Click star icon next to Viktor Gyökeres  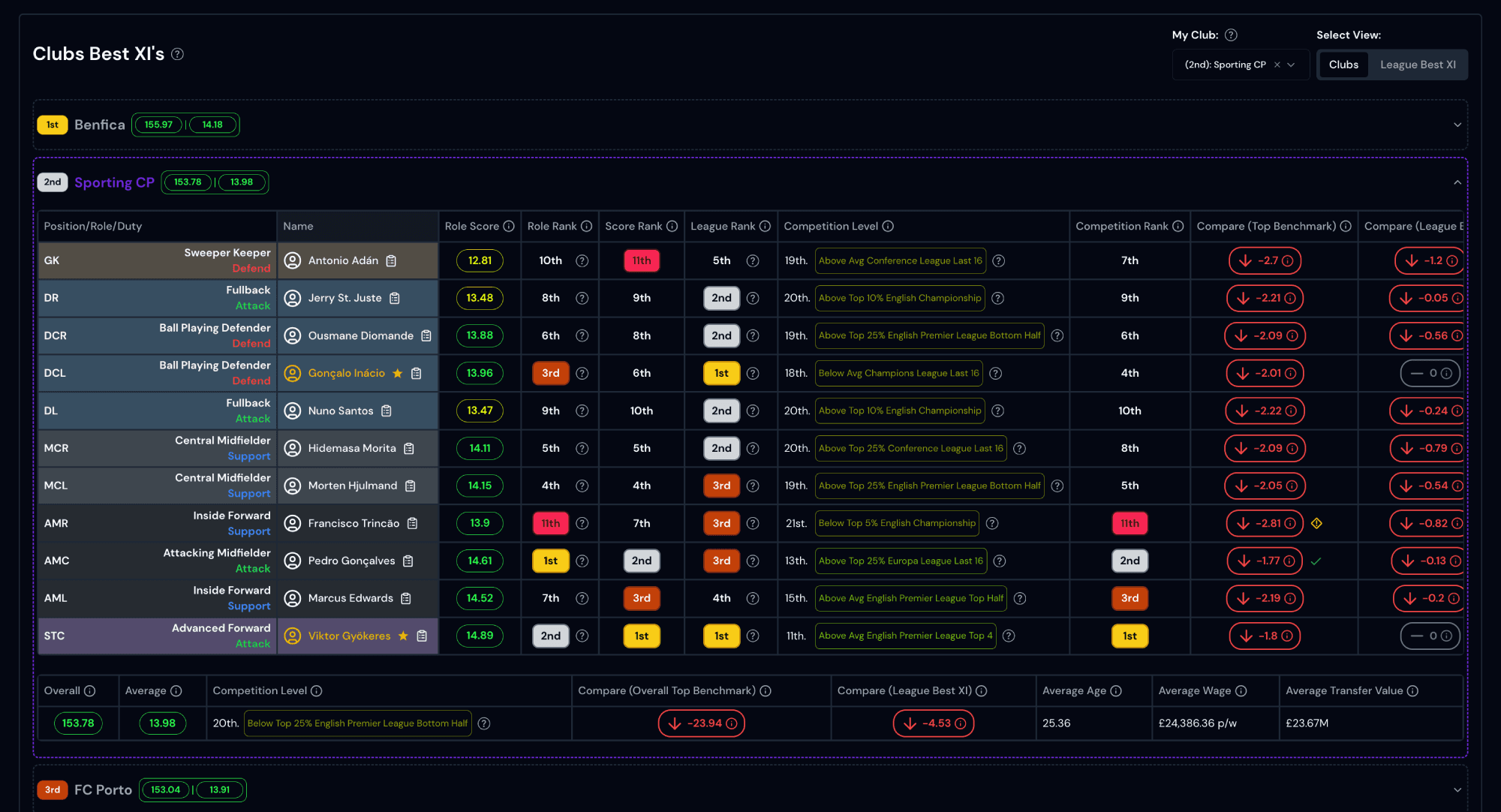point(403,636)
